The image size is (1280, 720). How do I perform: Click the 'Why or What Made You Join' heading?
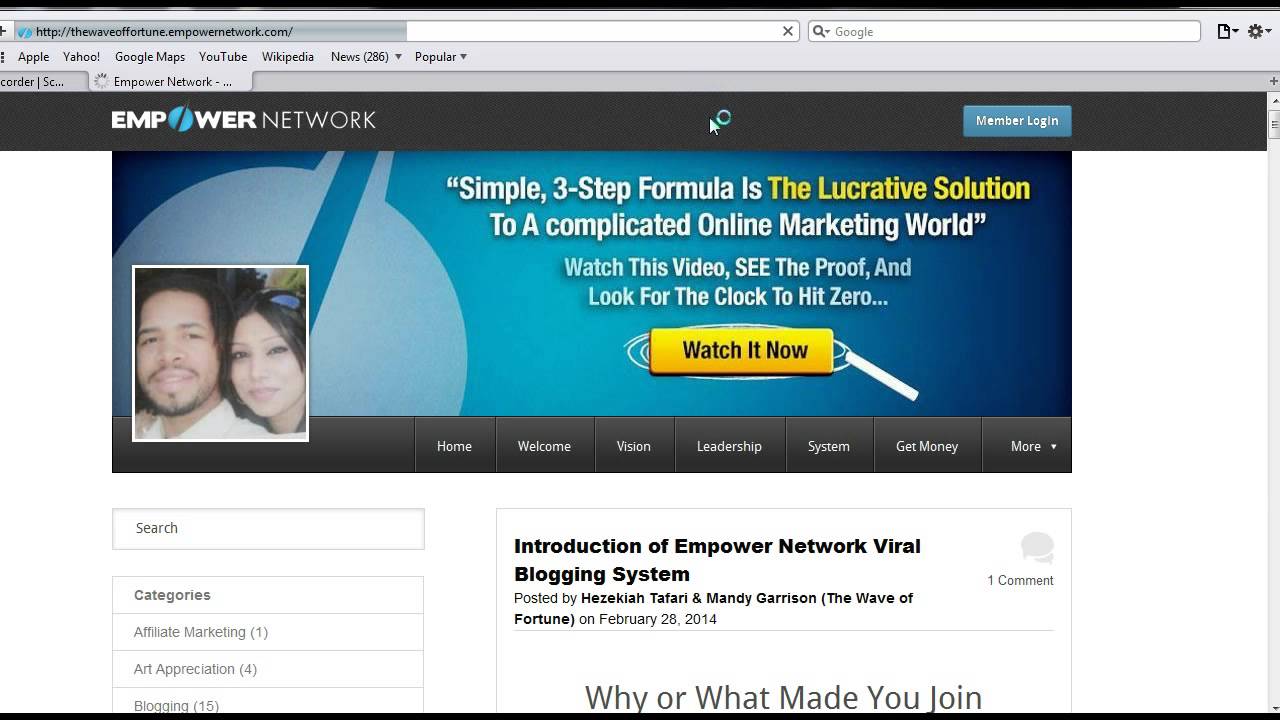[783, 697]
